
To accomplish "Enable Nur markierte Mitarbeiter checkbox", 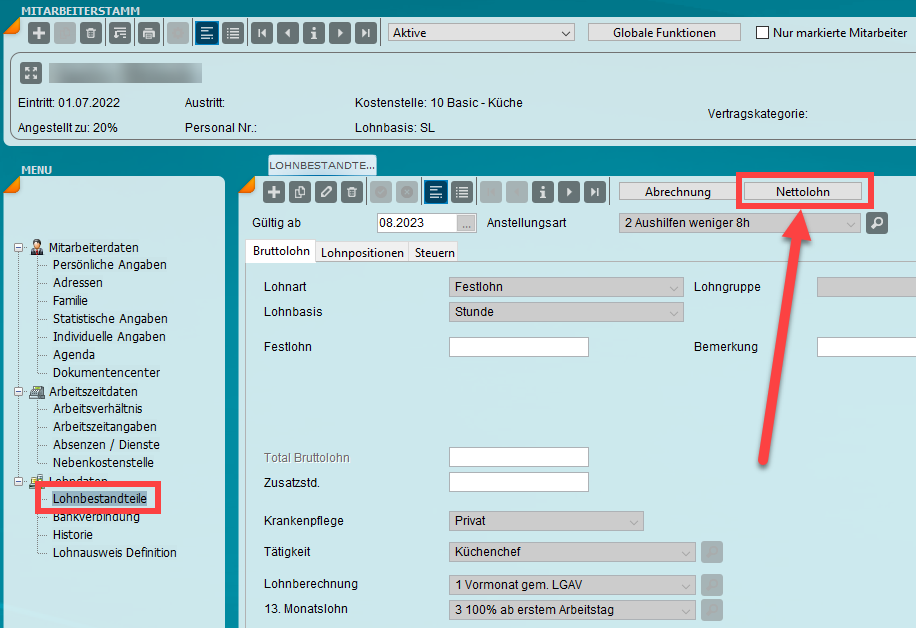I will (x=763, y=32).
